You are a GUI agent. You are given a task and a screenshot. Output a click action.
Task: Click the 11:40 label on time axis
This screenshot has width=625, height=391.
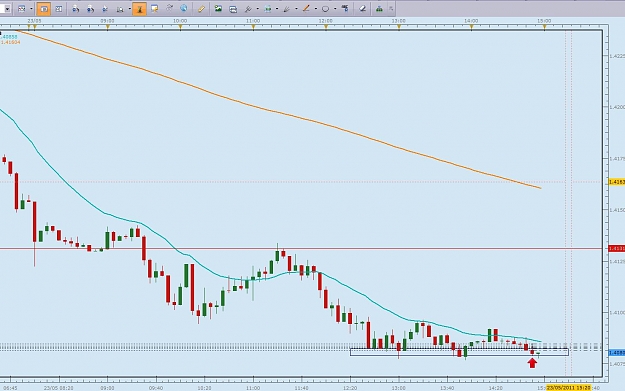coord(301,388)
